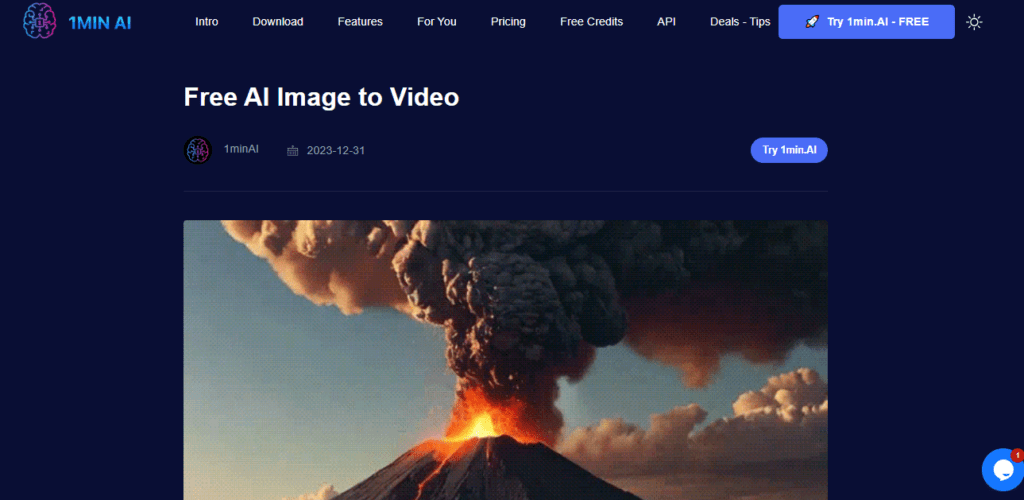Open the Download nav item
The width and height of the screenshot is (1024, 500).
point(278,22)
